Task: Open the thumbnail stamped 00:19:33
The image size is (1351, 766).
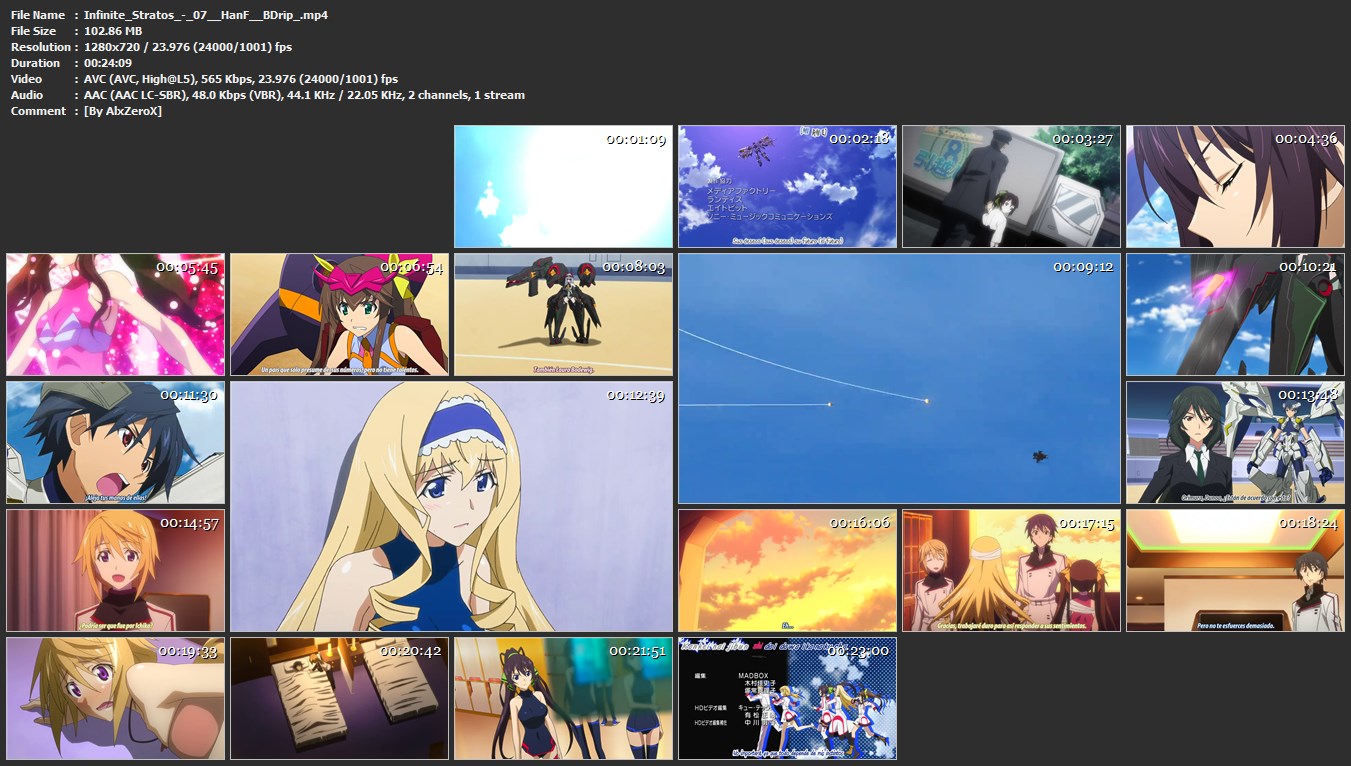Action: (x=115, y=698)
